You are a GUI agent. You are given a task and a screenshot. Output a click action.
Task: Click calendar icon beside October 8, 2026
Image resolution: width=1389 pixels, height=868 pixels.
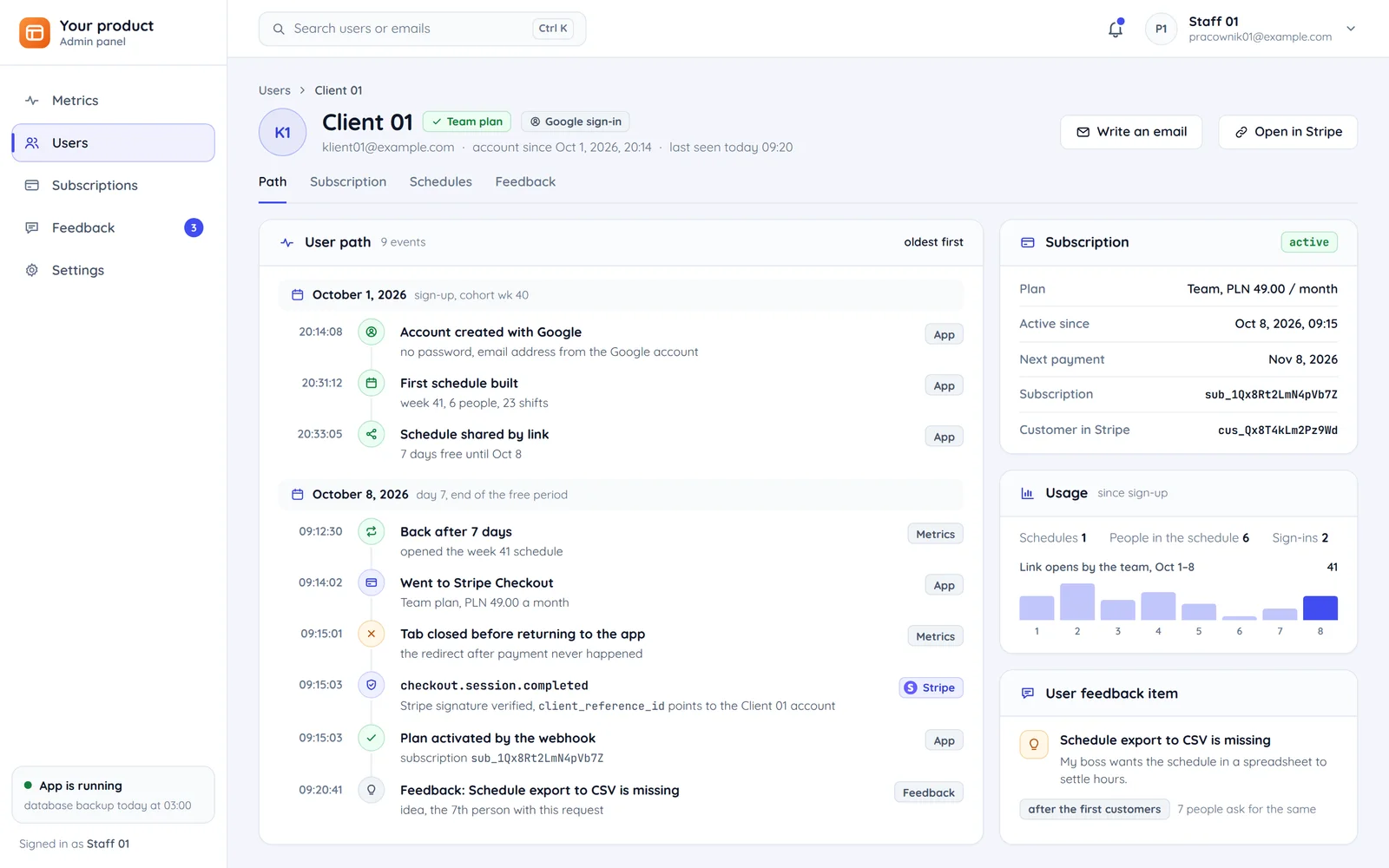coord(297,495)
